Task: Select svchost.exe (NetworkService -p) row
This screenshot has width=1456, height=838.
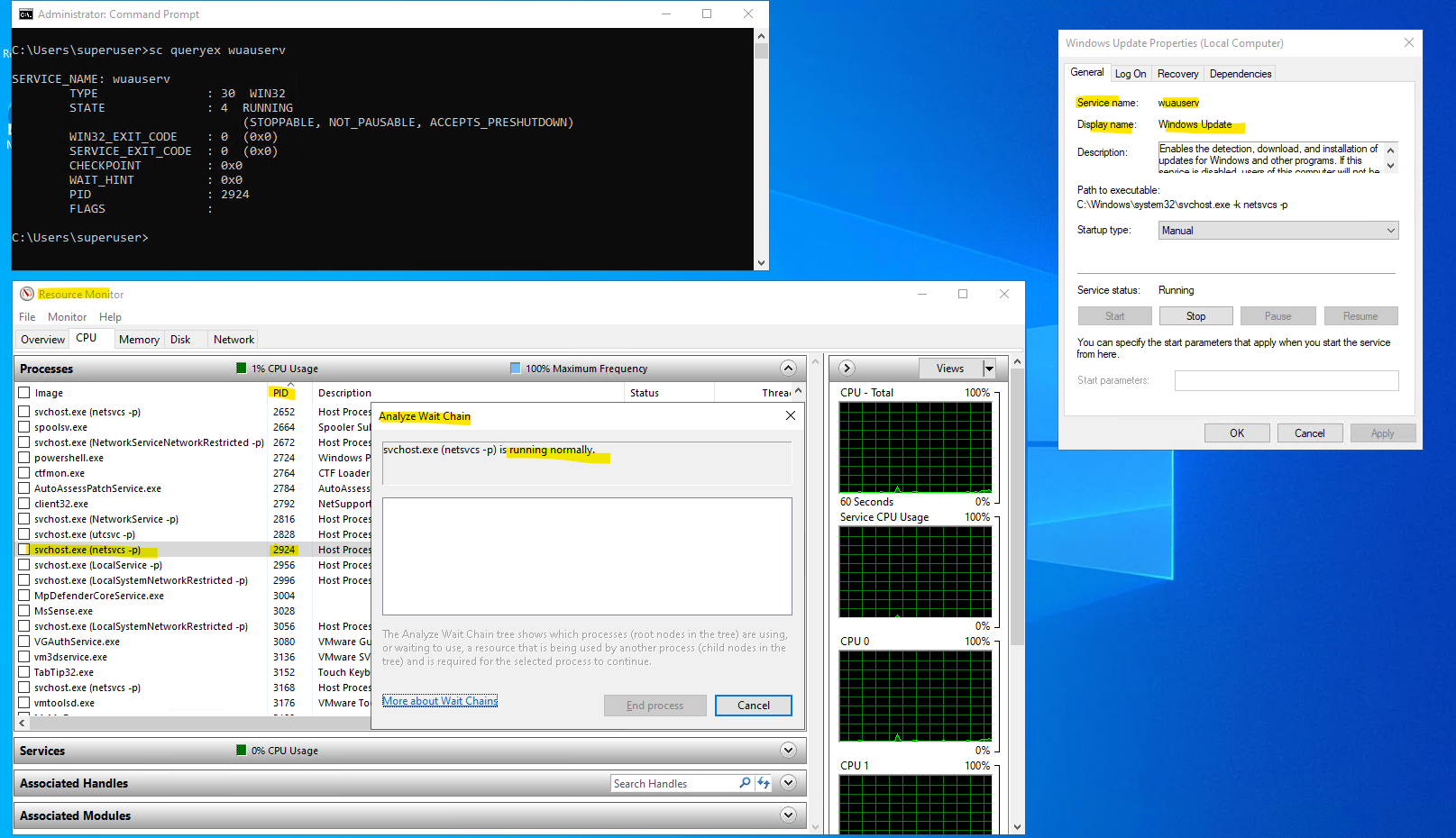Action: pyautogui.click(x=193, y=519)
